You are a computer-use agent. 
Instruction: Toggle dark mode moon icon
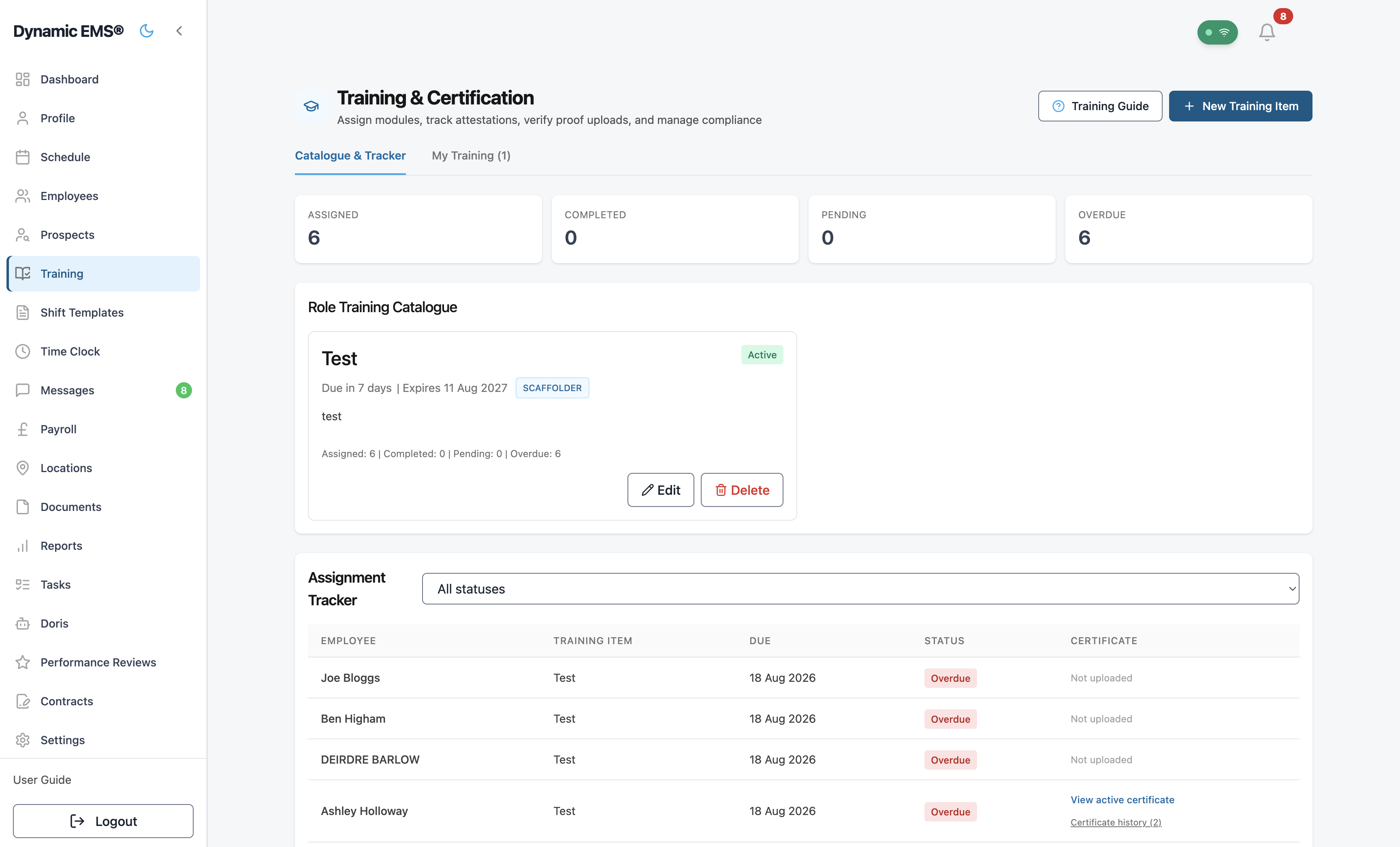(x=147, y=31)
